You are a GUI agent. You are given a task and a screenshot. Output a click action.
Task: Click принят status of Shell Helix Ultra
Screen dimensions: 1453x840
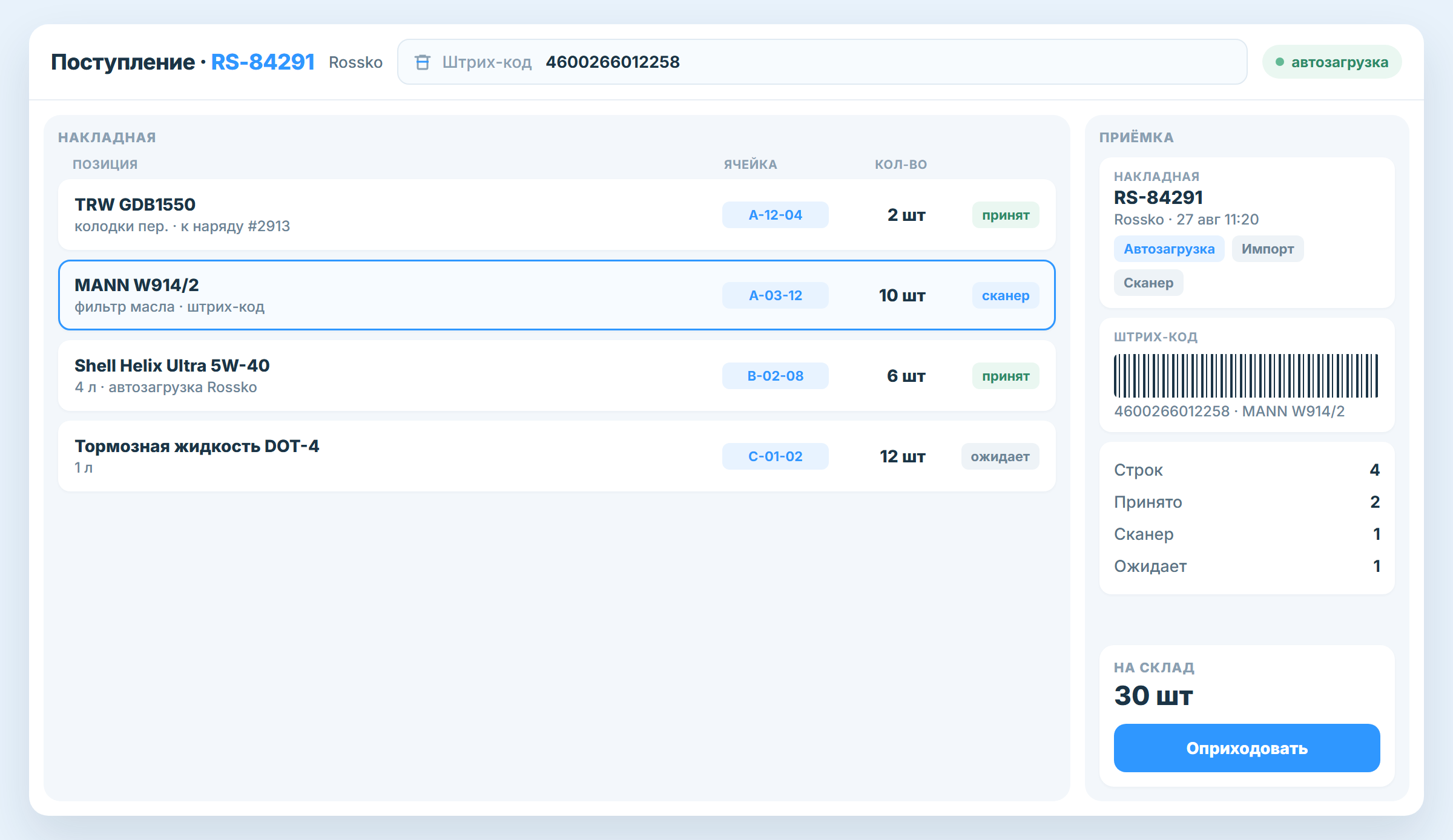(1006, 376)
